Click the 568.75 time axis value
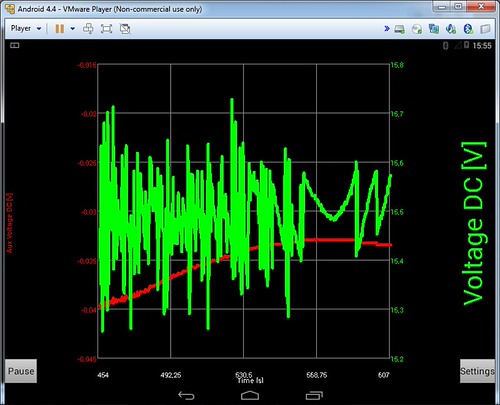The image size is (500, 405). tap(317, 375)
